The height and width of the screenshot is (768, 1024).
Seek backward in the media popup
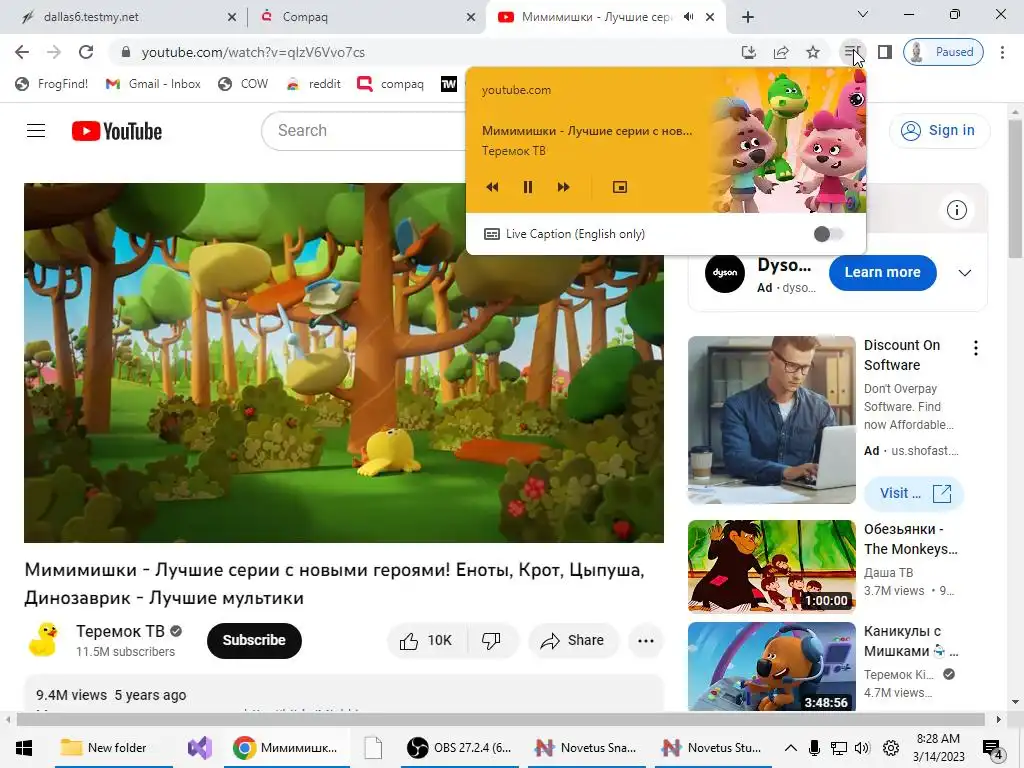pyautogui.click(x=492, y=187)
